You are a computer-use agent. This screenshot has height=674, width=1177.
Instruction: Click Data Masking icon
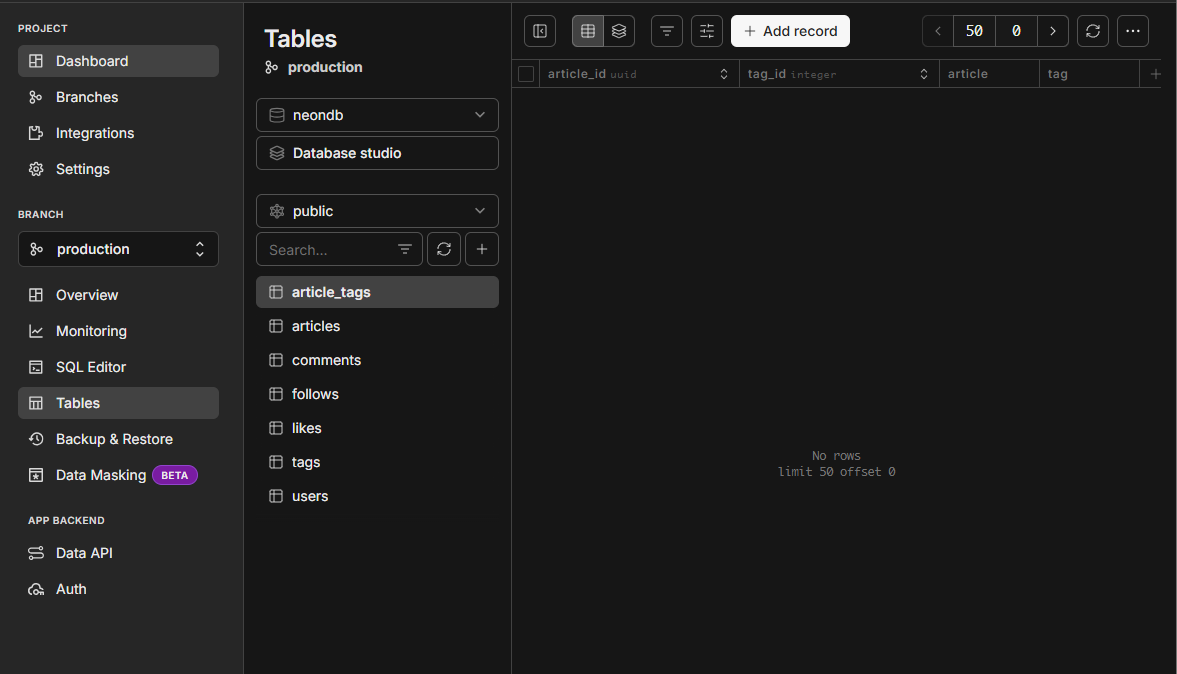tap(36, 475)
